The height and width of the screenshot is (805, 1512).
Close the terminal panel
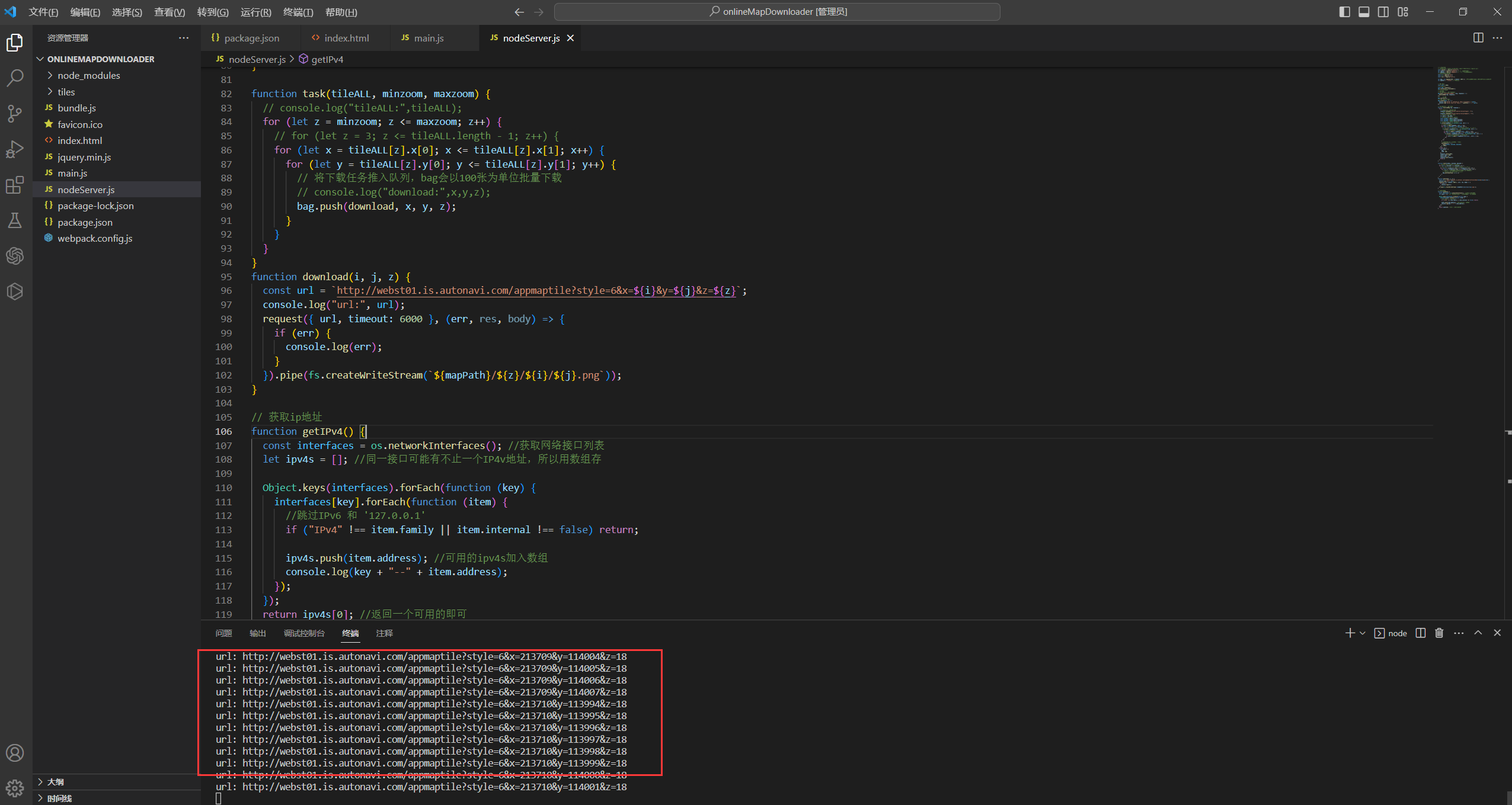(x=1497, y=633)
